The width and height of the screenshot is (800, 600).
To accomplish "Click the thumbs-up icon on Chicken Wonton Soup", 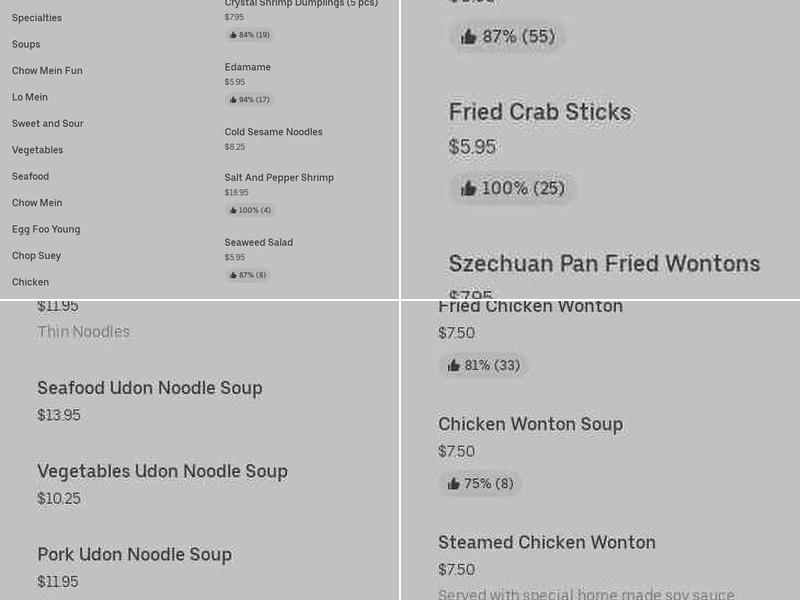I will (x=455, y=483).
